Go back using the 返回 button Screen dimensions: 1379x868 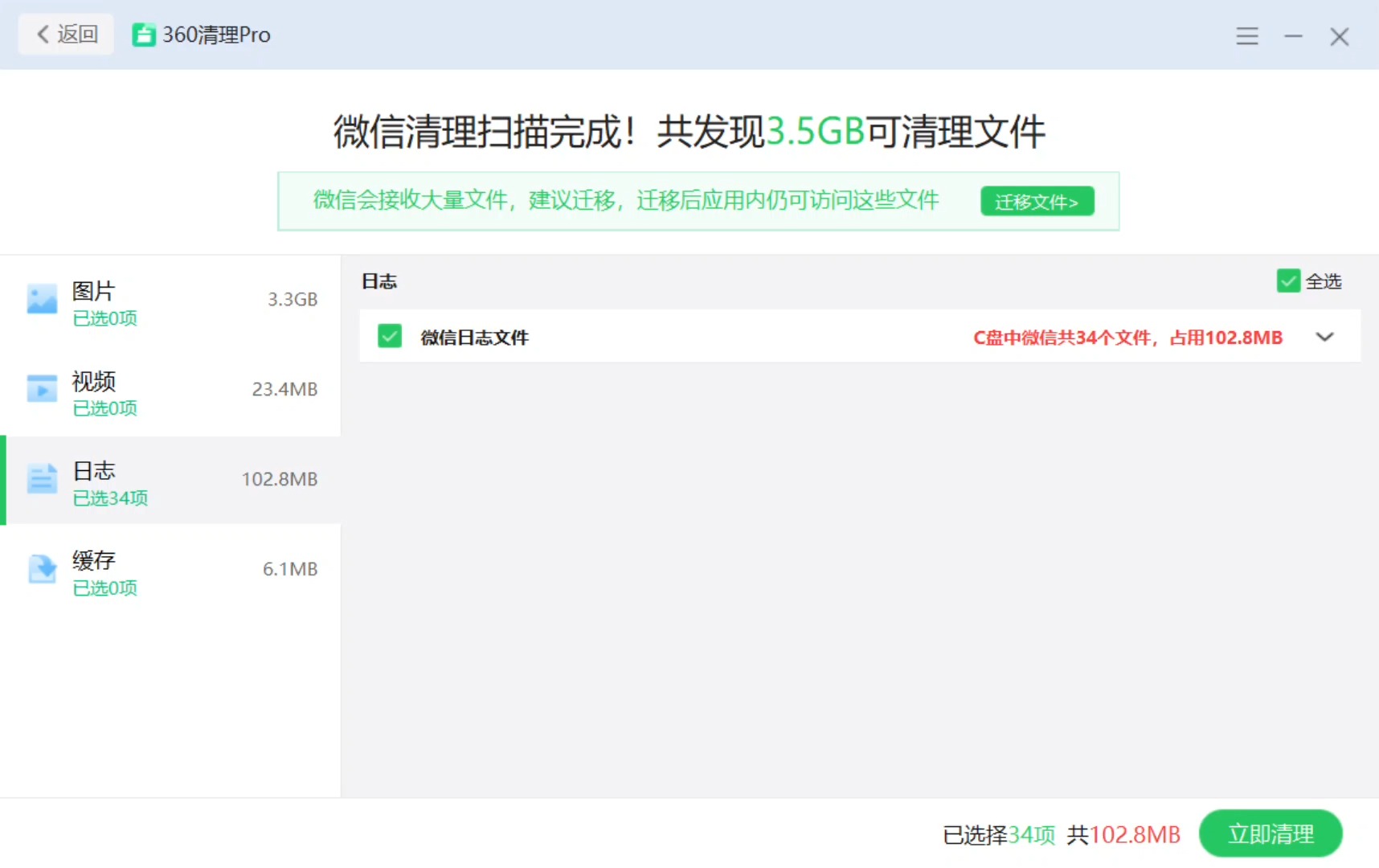(x=66, y=35)
